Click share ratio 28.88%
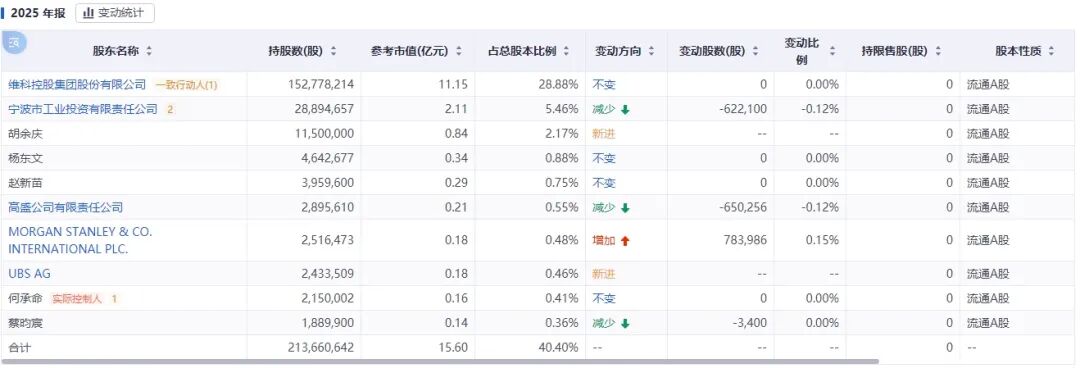Viewport: 1080px width, 368px height. pyautogui.click(x=559, y=85)
